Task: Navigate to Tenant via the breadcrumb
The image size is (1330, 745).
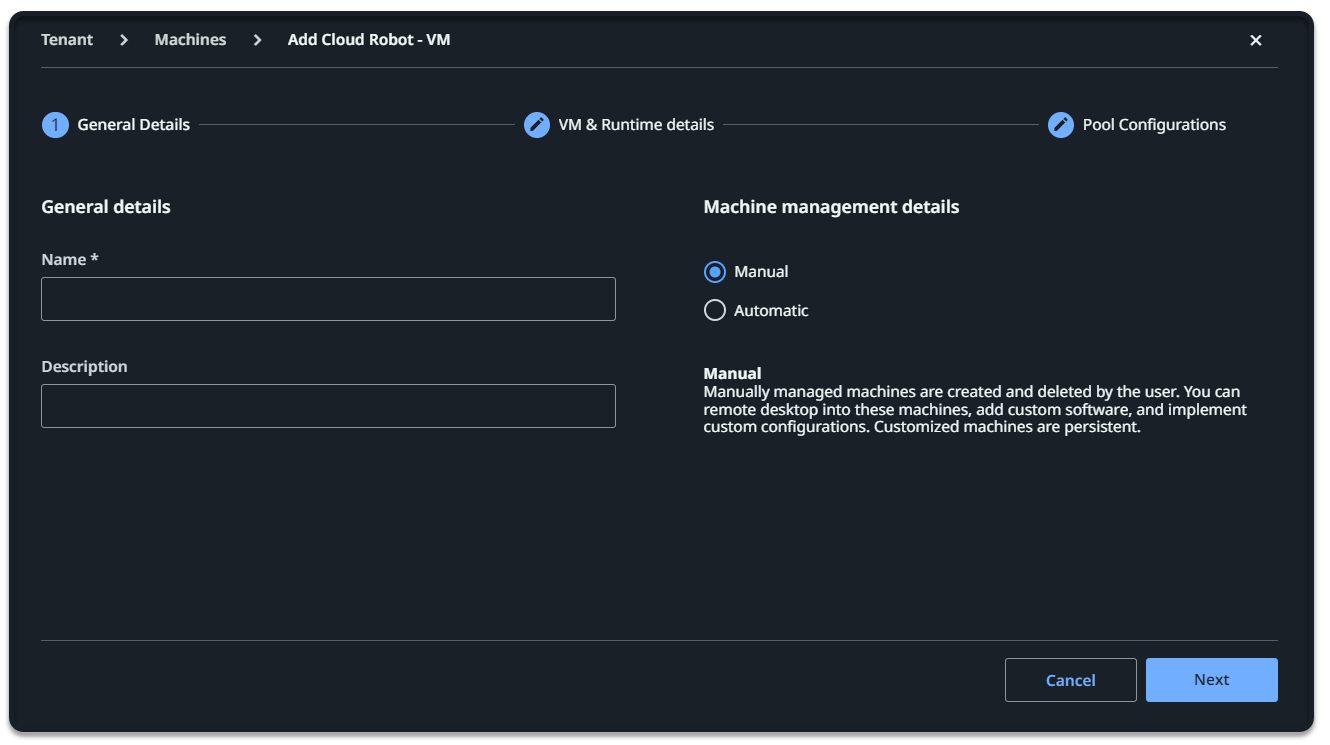Action: click(67, 39)
